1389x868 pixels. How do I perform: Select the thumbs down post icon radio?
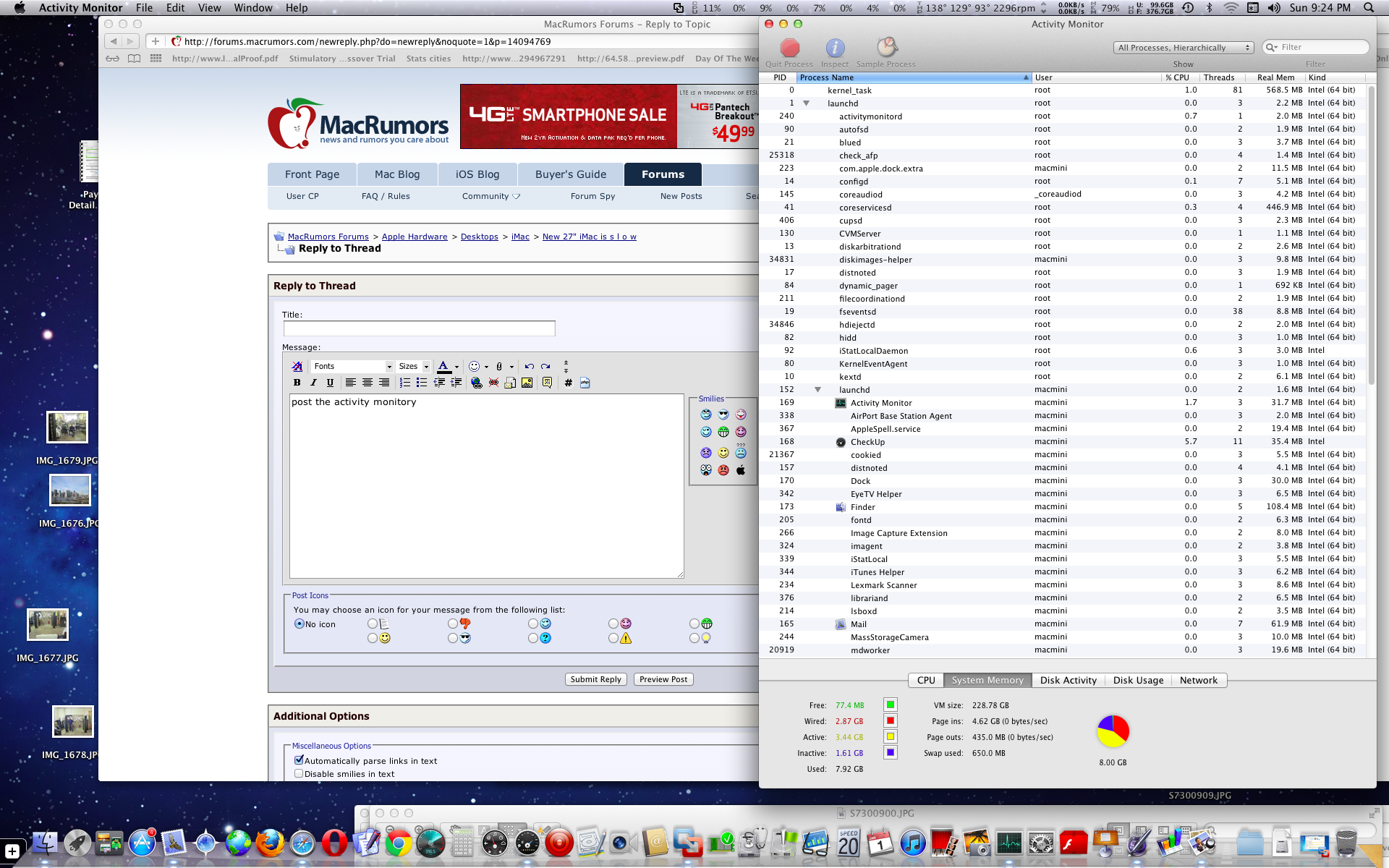click(453, 624)
